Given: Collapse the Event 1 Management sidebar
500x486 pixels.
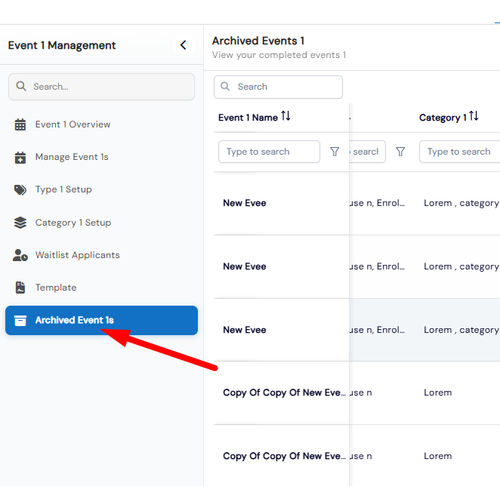Looking at the screenshot, I should (183, 45).
